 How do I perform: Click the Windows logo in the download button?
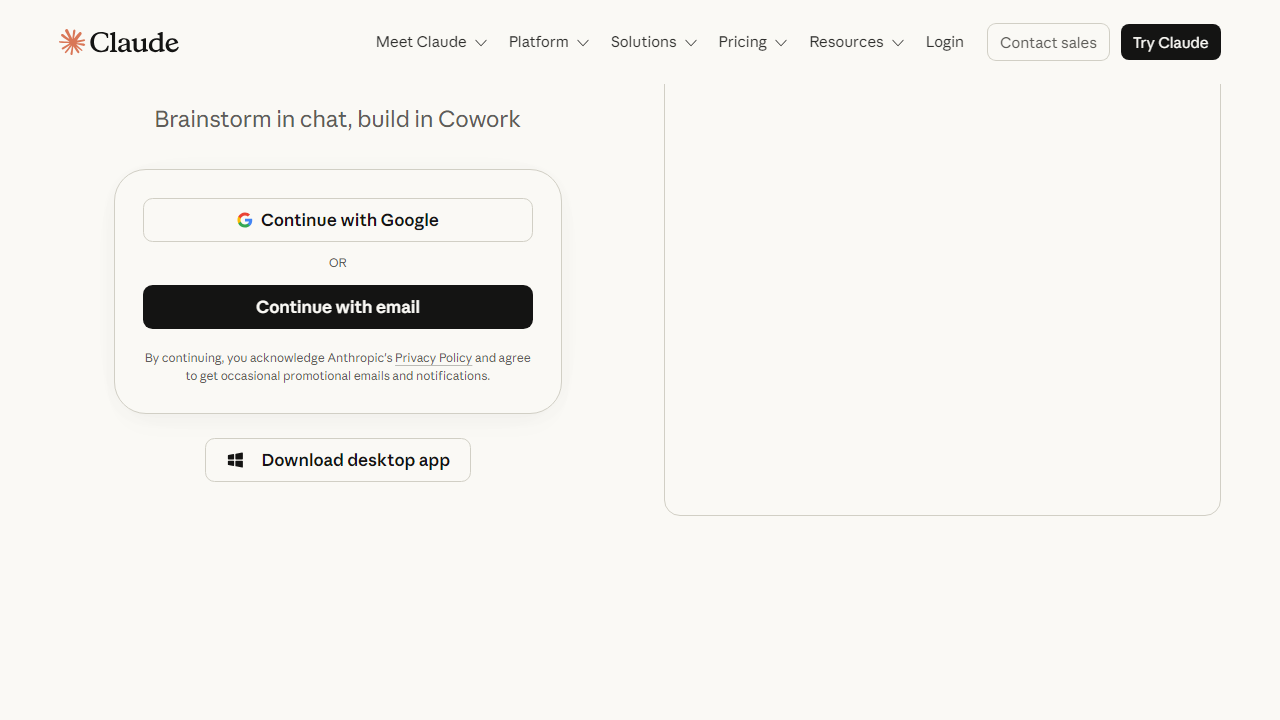point(236,460)
